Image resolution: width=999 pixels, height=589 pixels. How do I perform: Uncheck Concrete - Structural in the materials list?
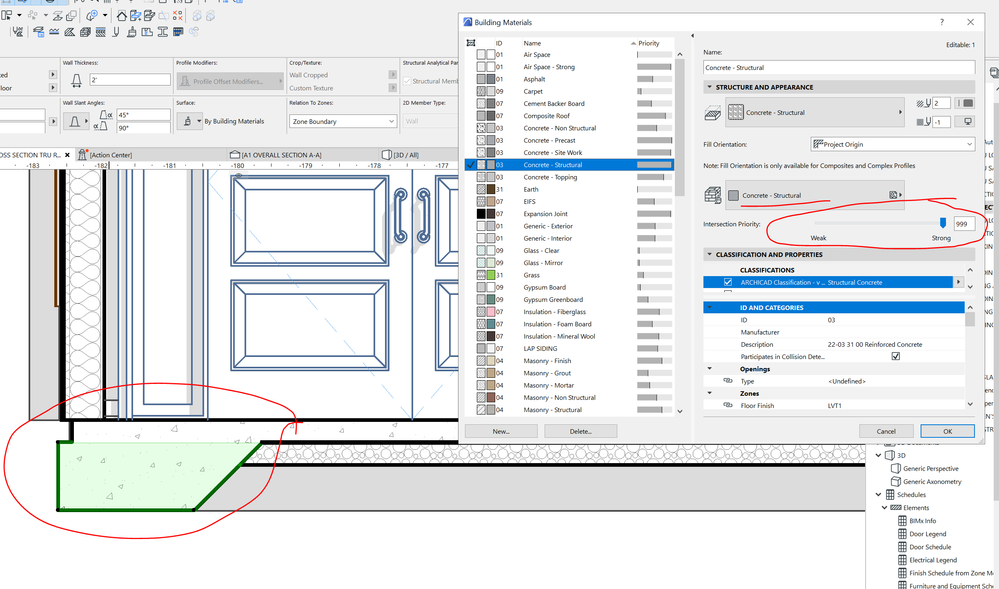coord(469,164)
